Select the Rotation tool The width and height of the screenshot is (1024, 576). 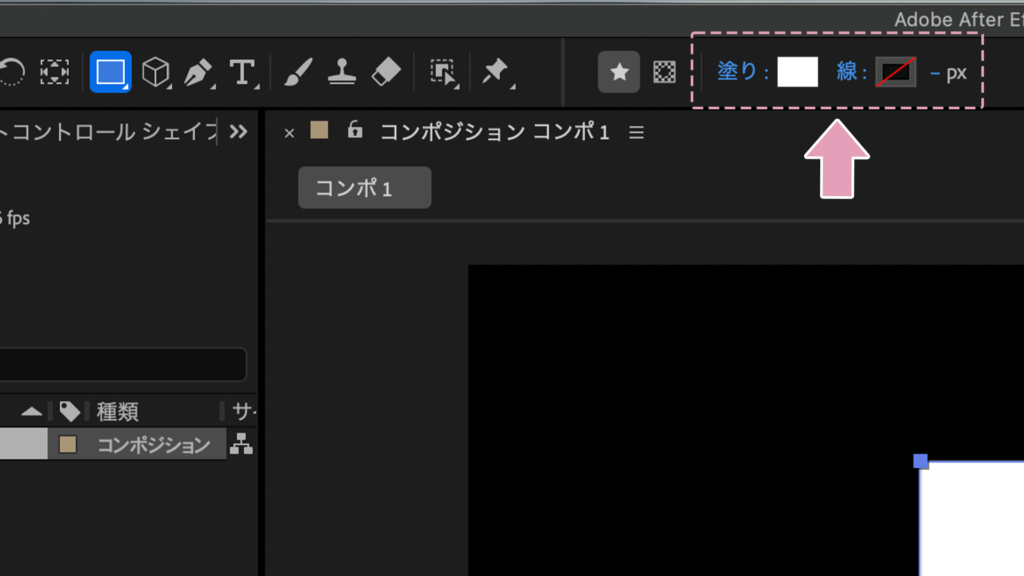pyautogui.click(x=11, y=72)
